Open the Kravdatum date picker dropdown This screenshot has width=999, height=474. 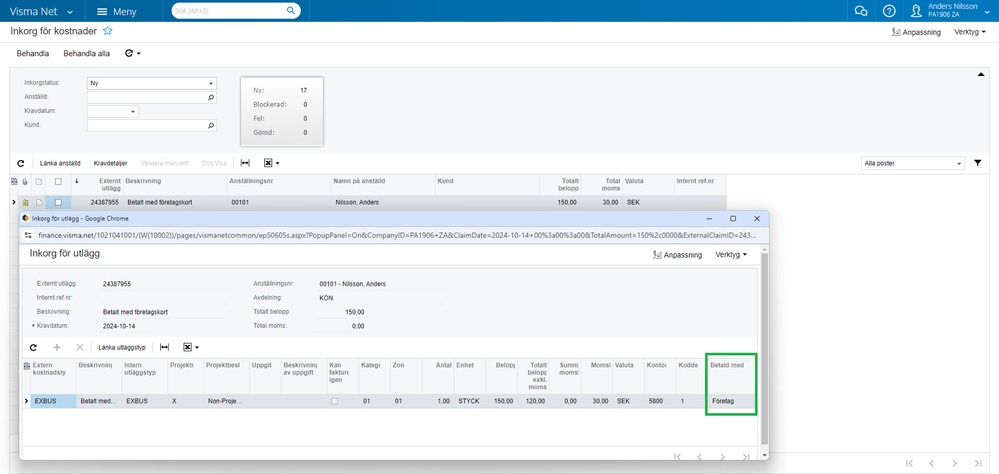point(133,111)
